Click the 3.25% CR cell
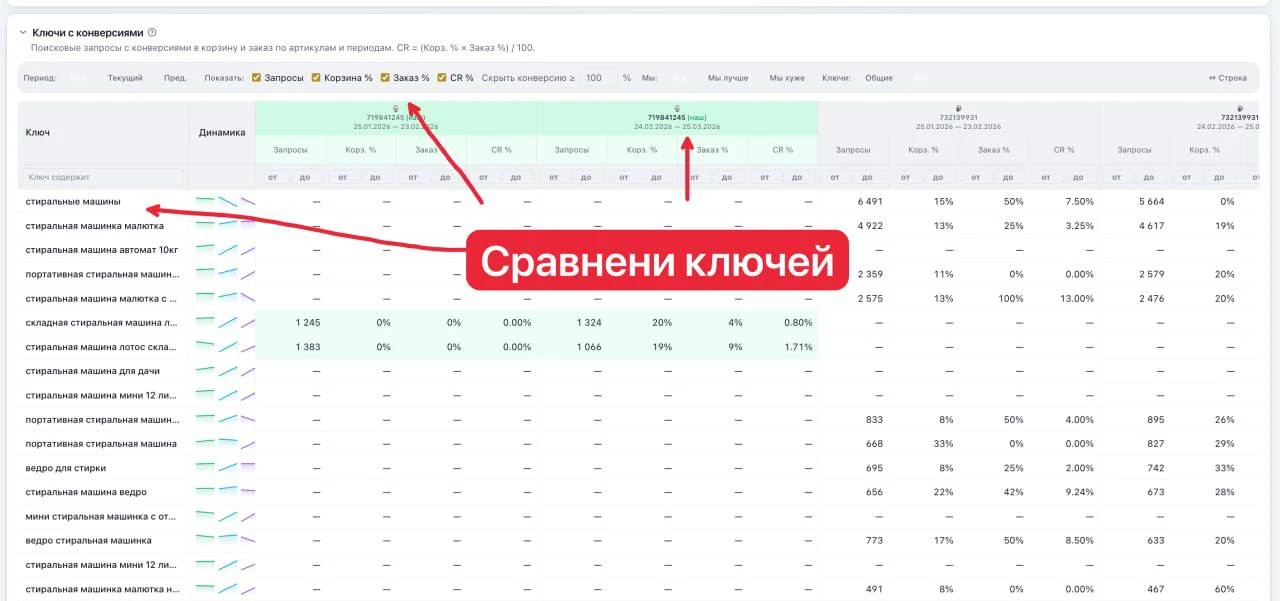 (x=1080, y=226)
